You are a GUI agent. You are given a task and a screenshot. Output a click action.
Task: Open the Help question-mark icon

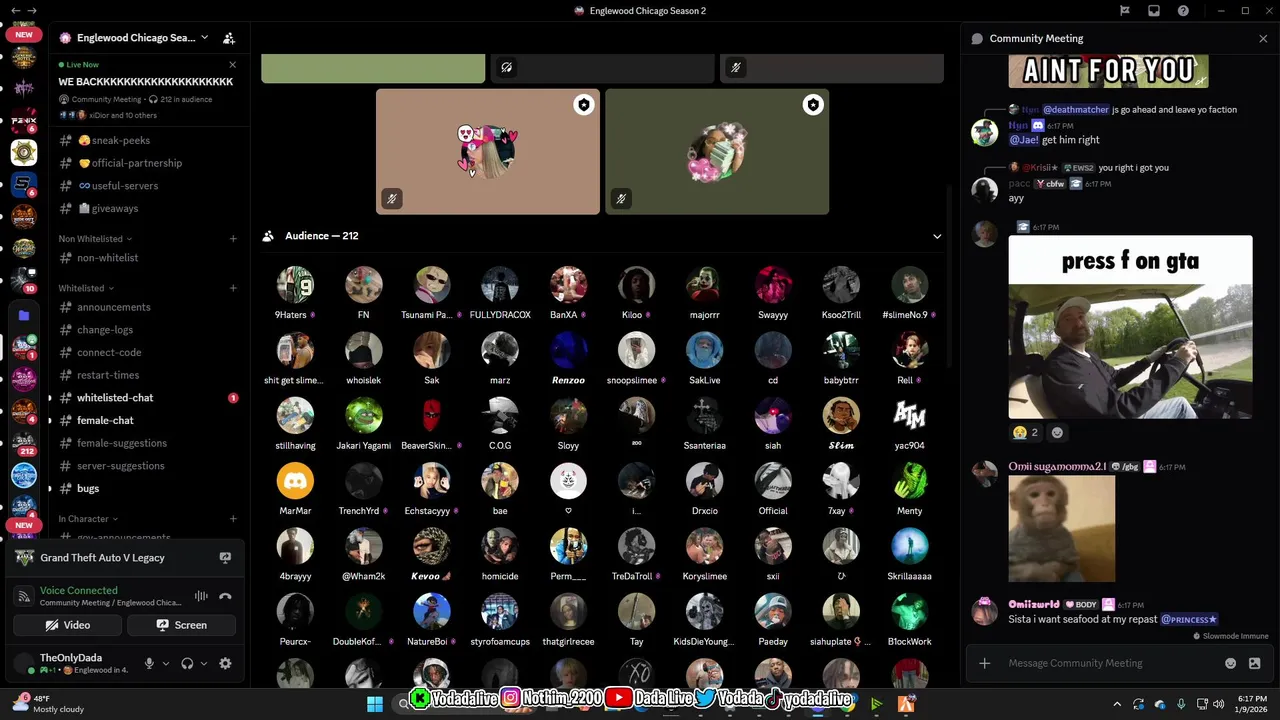tap(1184, 11)
